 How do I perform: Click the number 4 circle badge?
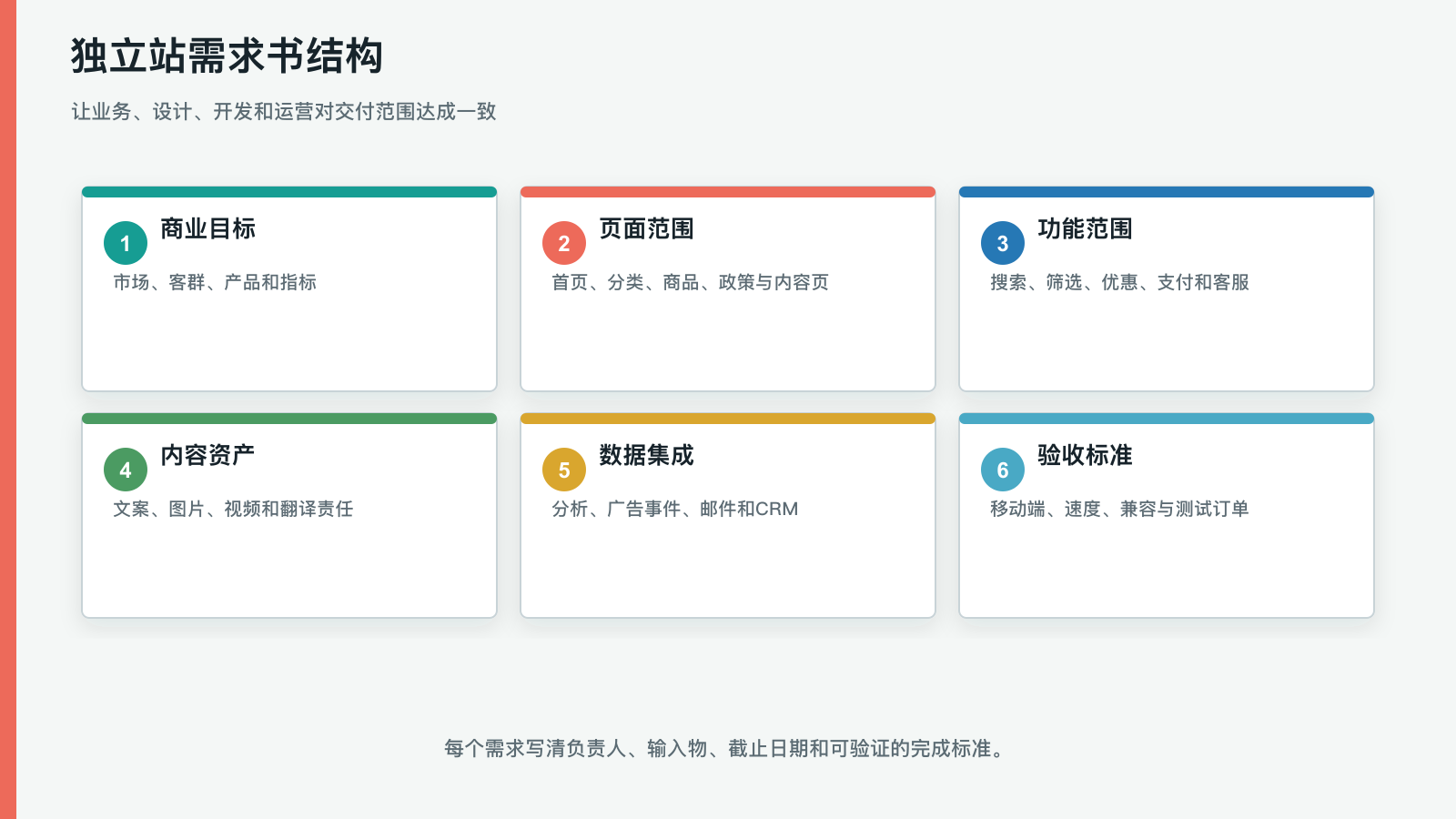coord(126,470)
